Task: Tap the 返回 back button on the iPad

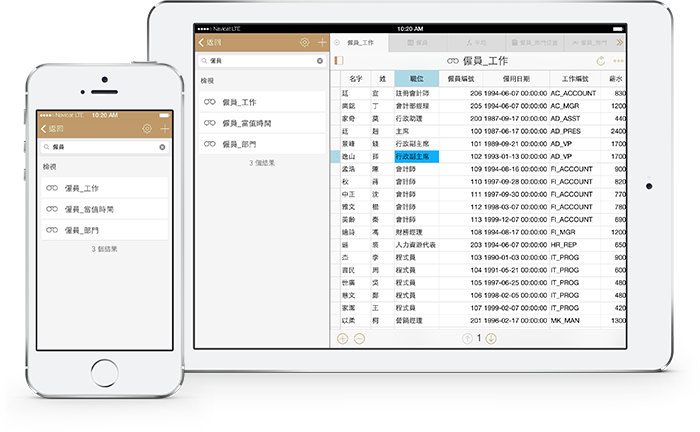Action: pos(210,42)
